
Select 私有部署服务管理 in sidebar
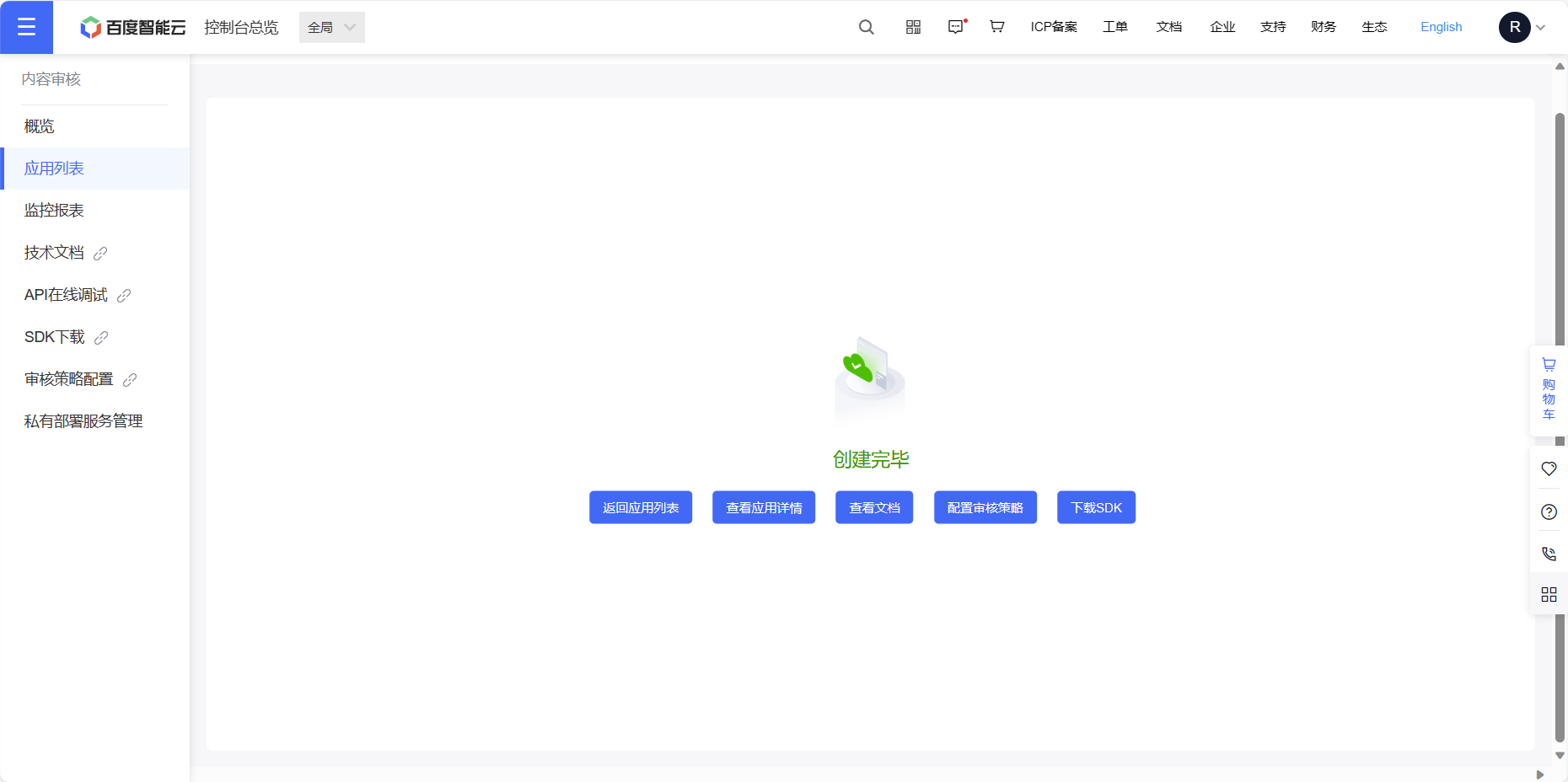pyautogui.click(x=94, y=421)
